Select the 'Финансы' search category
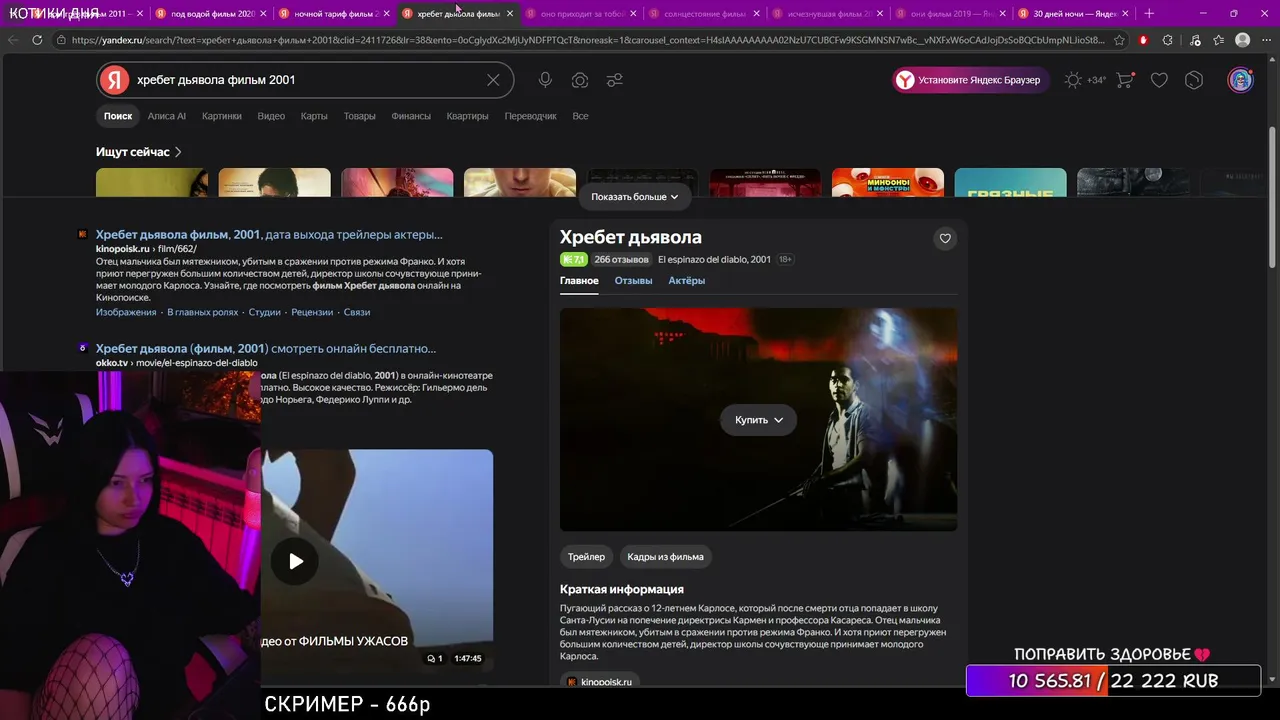 coord(411,116)
